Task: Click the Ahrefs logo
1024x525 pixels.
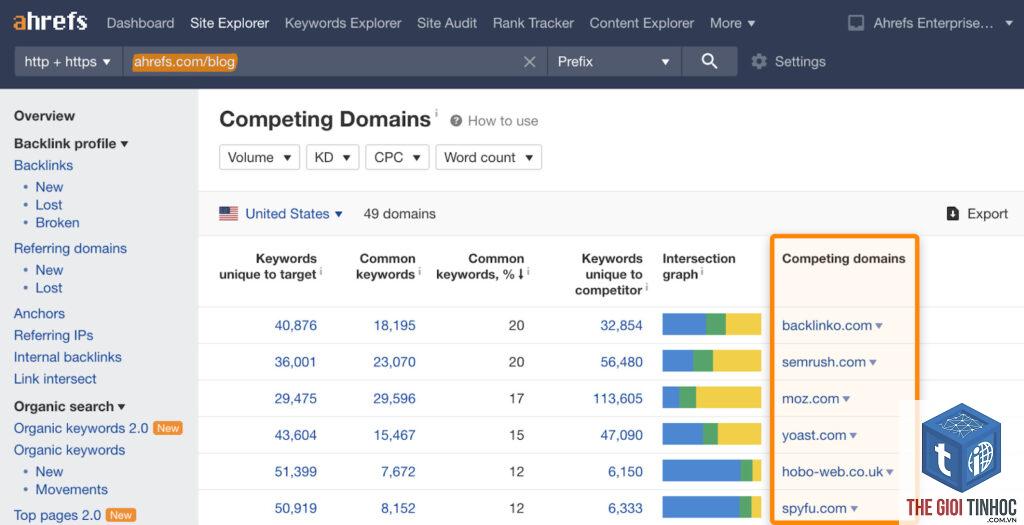Action: 50,22
